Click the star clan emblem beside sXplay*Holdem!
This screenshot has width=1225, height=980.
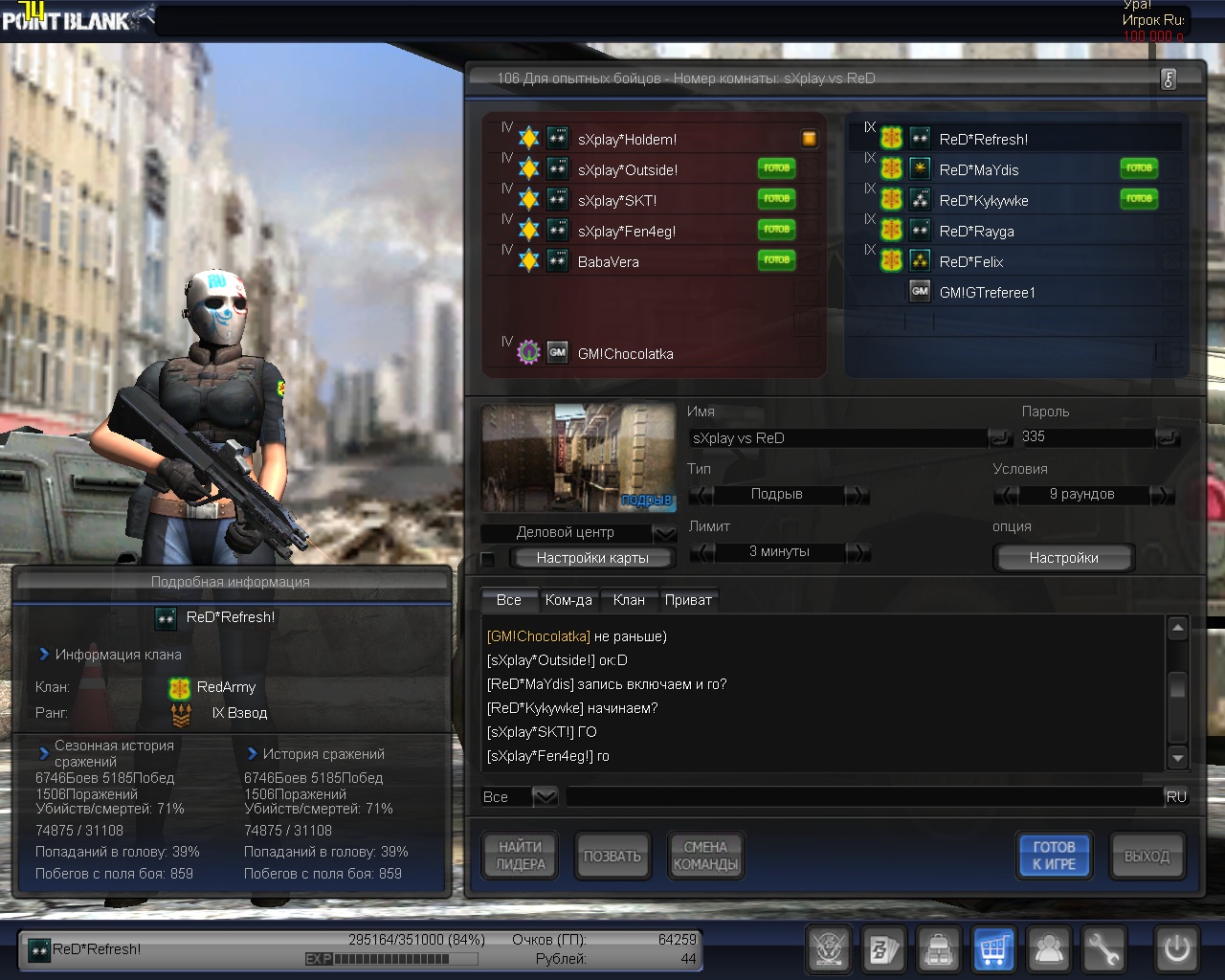pos(529,139)
